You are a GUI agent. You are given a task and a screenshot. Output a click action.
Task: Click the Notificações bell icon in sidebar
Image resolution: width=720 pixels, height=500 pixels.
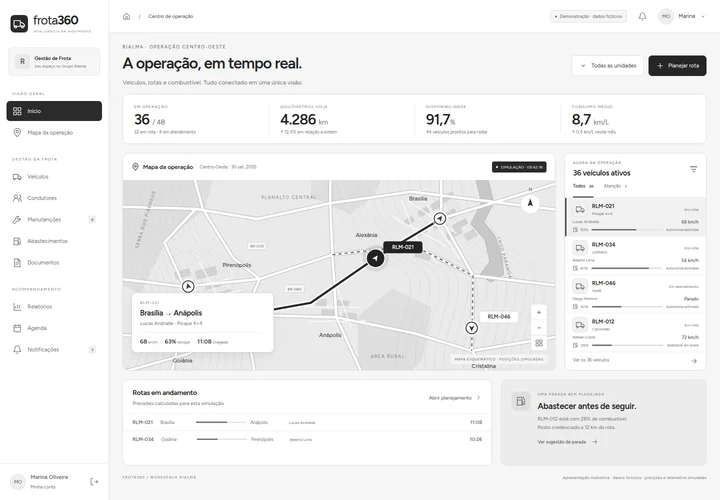coord(17,350)
